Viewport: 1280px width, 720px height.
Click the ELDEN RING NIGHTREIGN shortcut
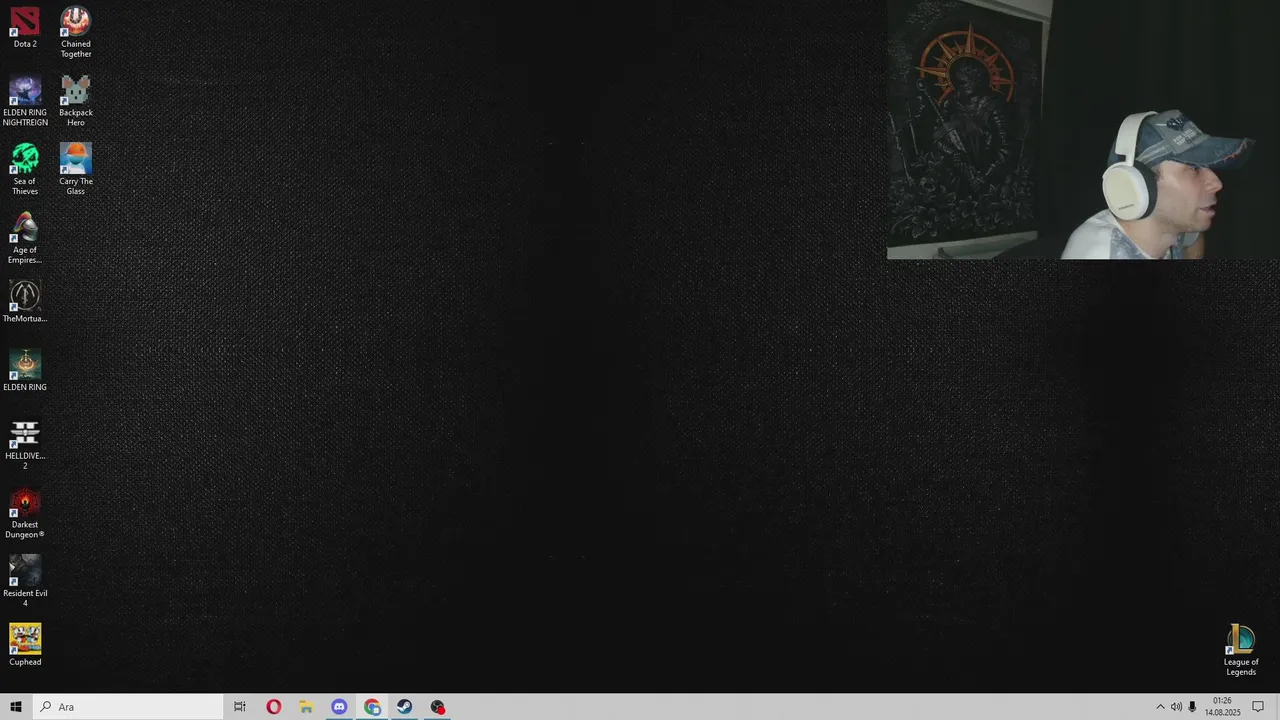(x=25, y=101)
